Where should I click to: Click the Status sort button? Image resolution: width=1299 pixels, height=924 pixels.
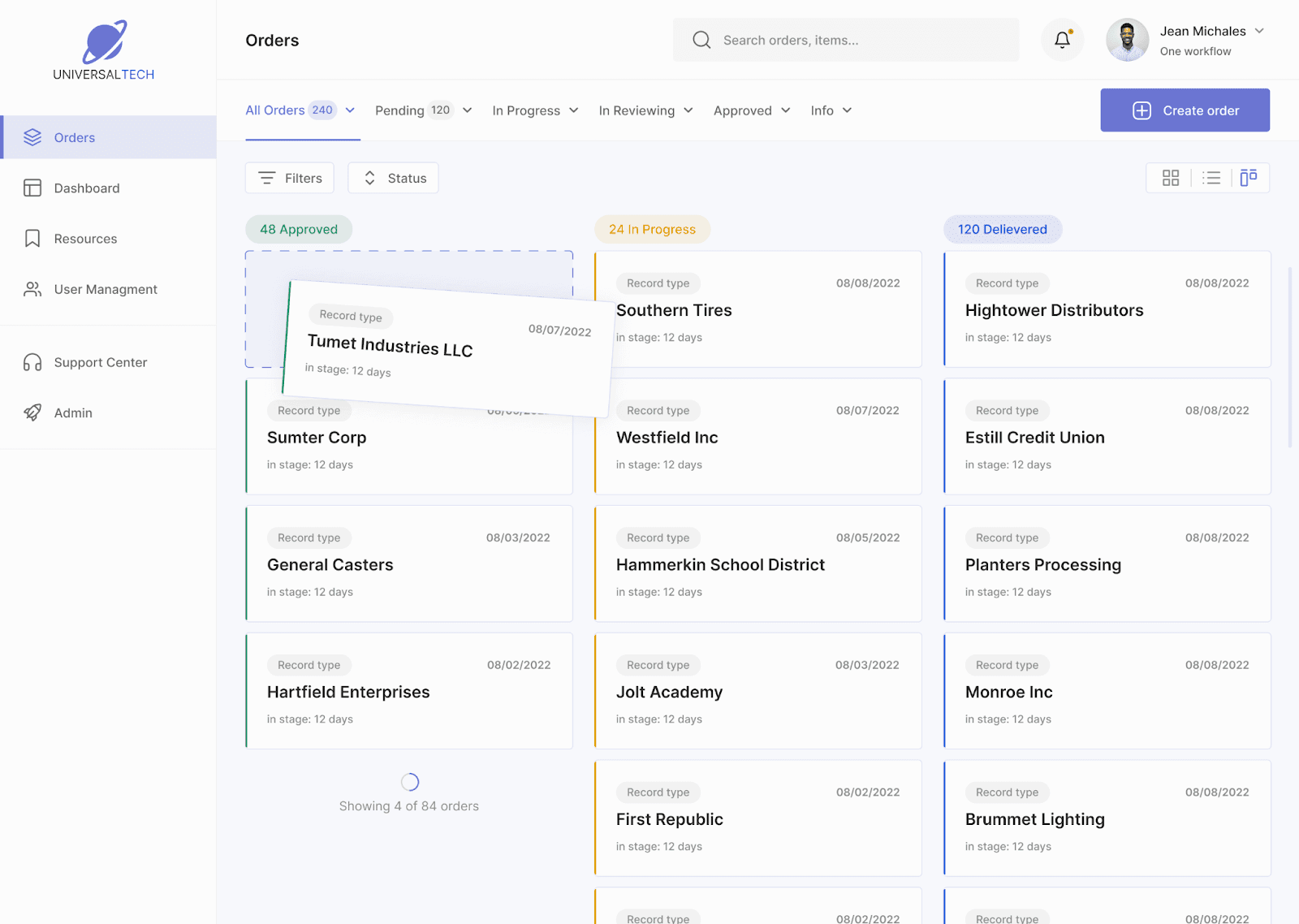point(393,178)
